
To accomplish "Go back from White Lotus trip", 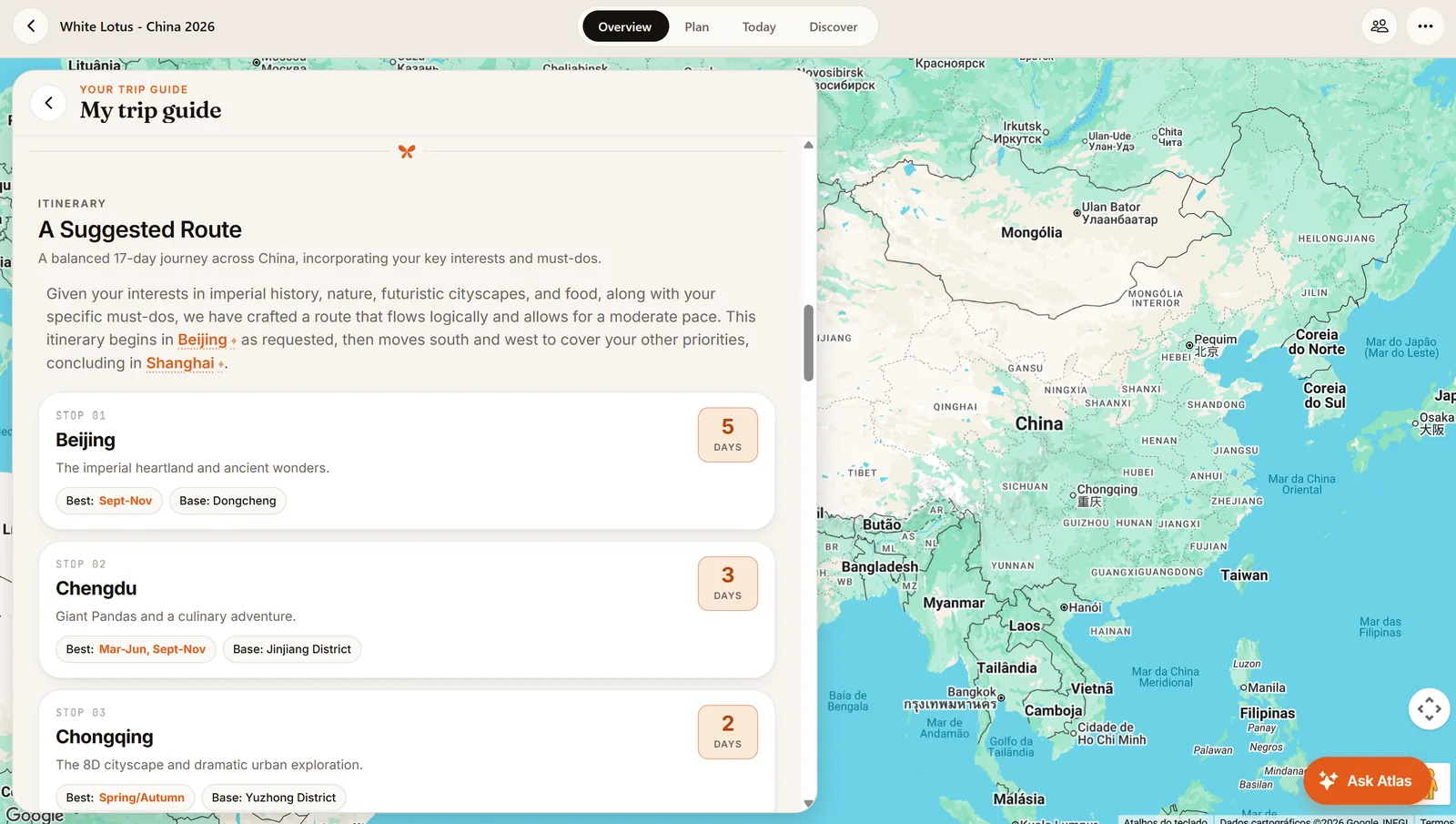I will [x=31, y=26].
